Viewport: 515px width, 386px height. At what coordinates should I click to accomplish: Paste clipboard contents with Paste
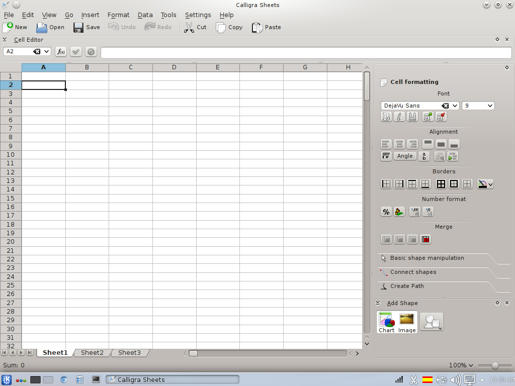point(266,27)
